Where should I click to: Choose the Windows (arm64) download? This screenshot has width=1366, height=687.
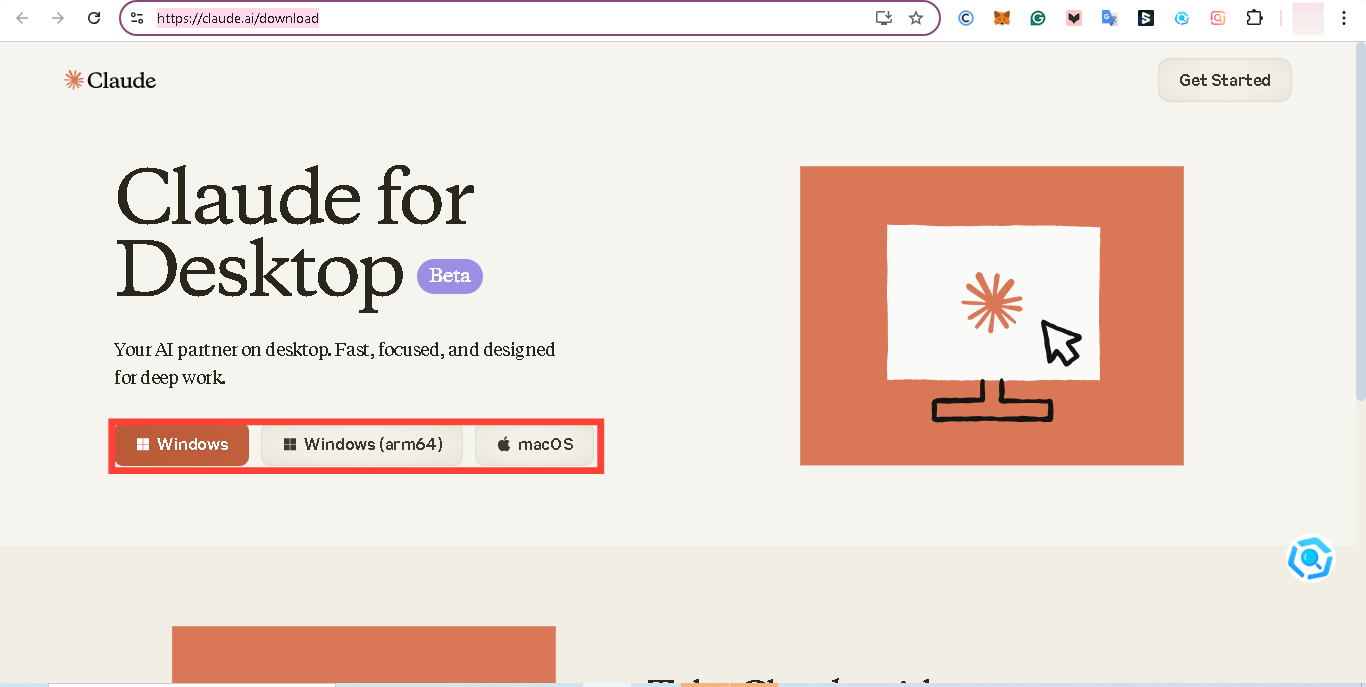pos(362,444)
